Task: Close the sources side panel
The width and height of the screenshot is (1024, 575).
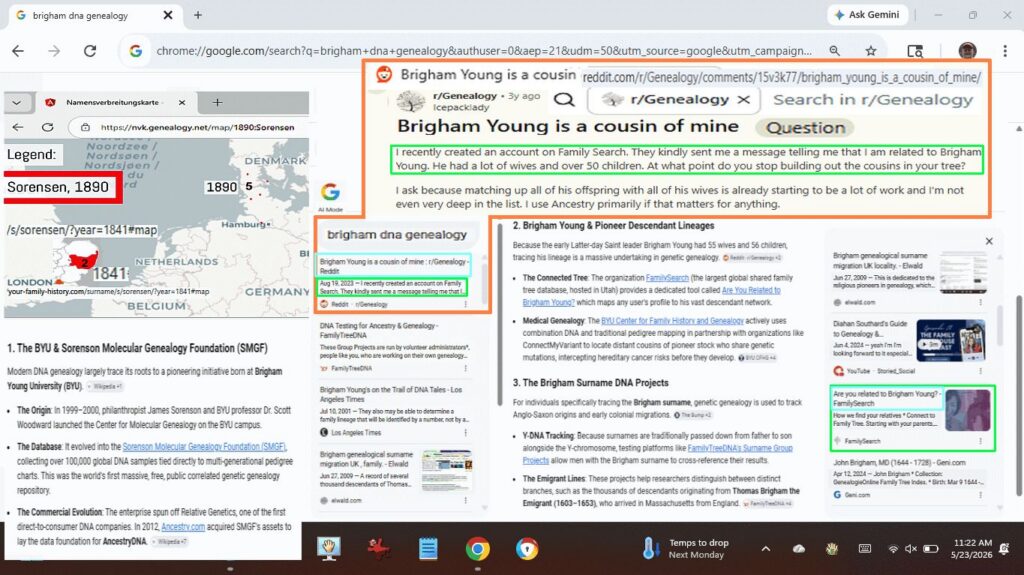Action: pos(989,241)
